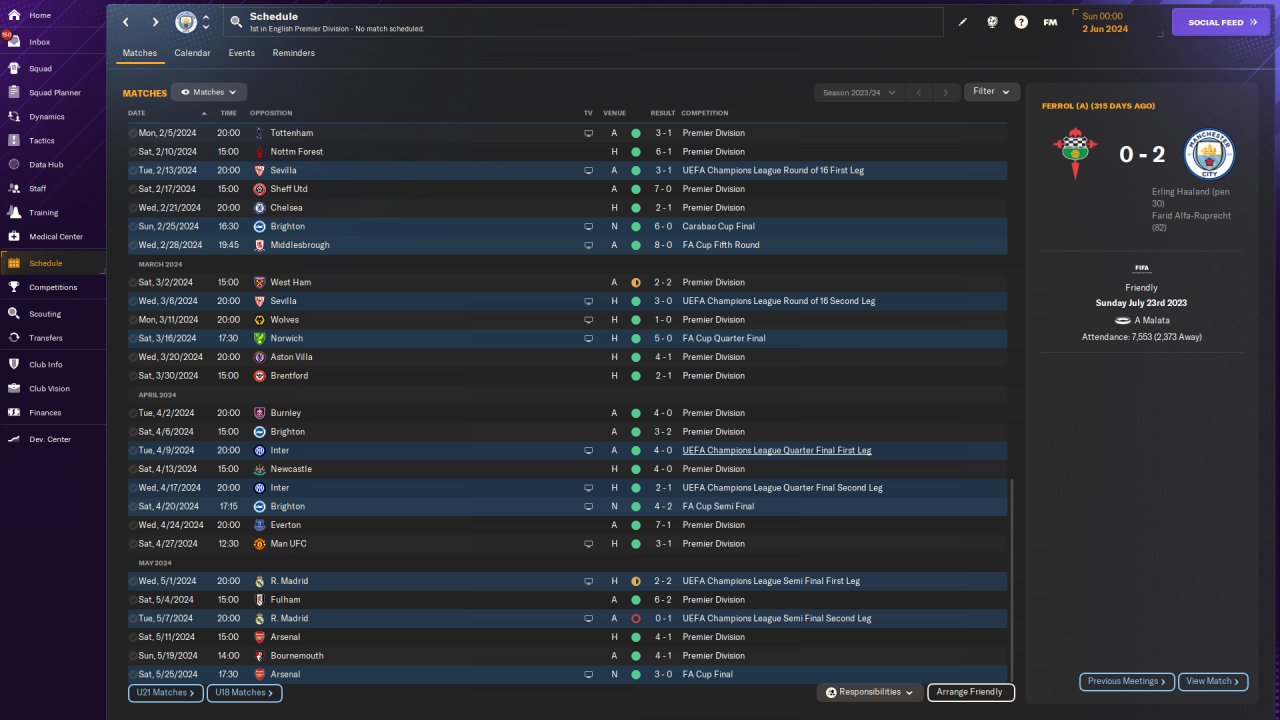Click the 0 - 1 result against R. Madrid
This screenshot has width=1280, height=720.
click(663, 619)
